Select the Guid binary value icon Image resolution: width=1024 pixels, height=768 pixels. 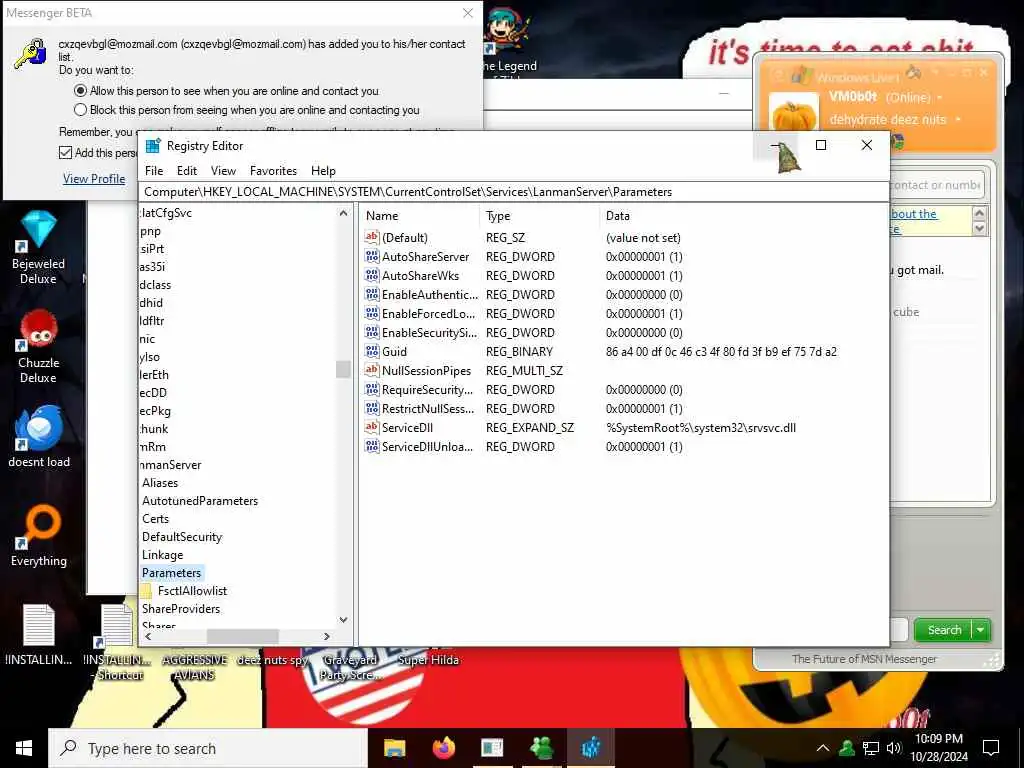tap(372, 351)
